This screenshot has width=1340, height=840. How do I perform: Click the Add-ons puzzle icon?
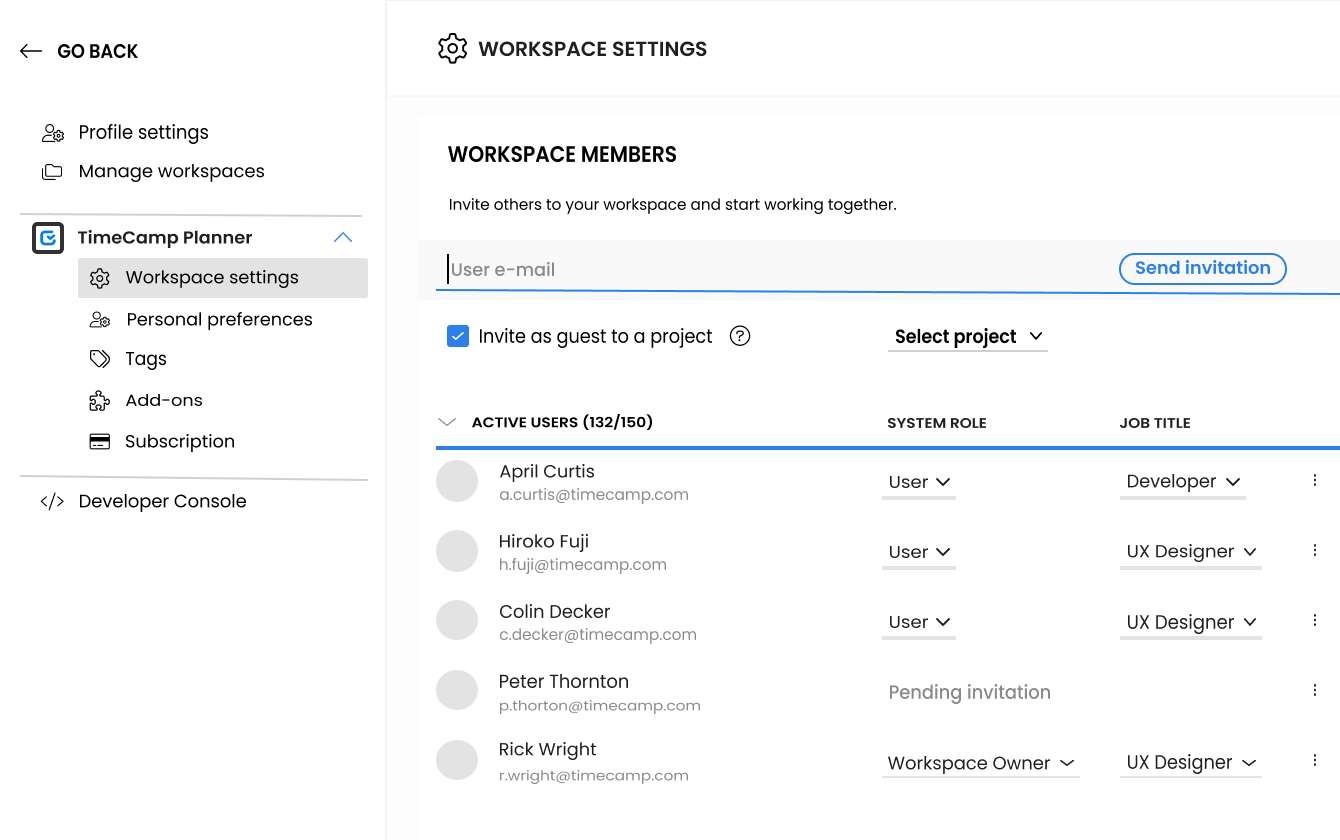pyautogui.click(x=100, y=401)
